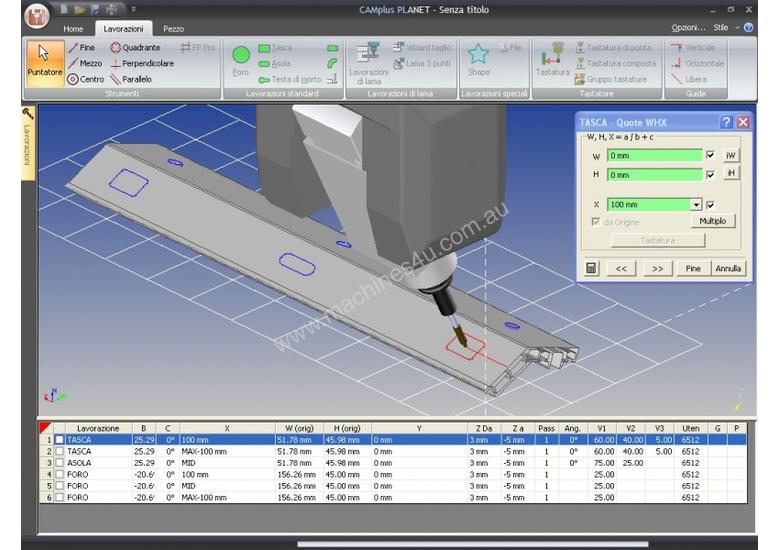Image resolution: width=780 pixels, height=550 pixels.
Task: Toggle the da Origine checkbox
Action: [595, 222]
